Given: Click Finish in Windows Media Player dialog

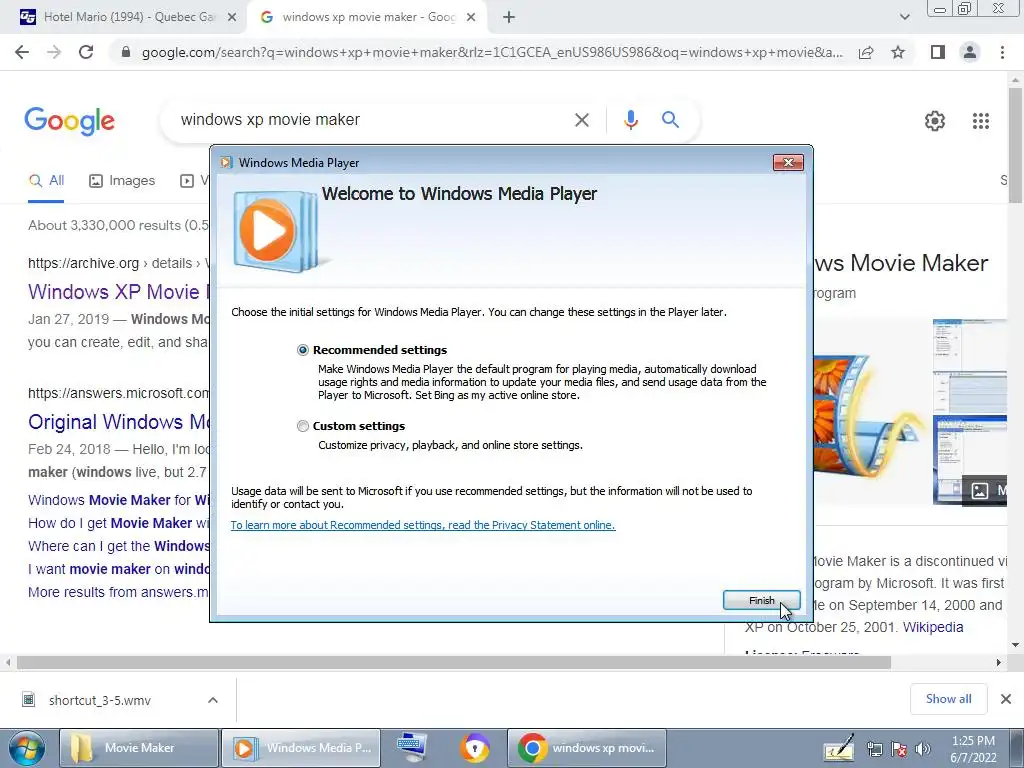Looking at the screenshot, I should point(761,600).
